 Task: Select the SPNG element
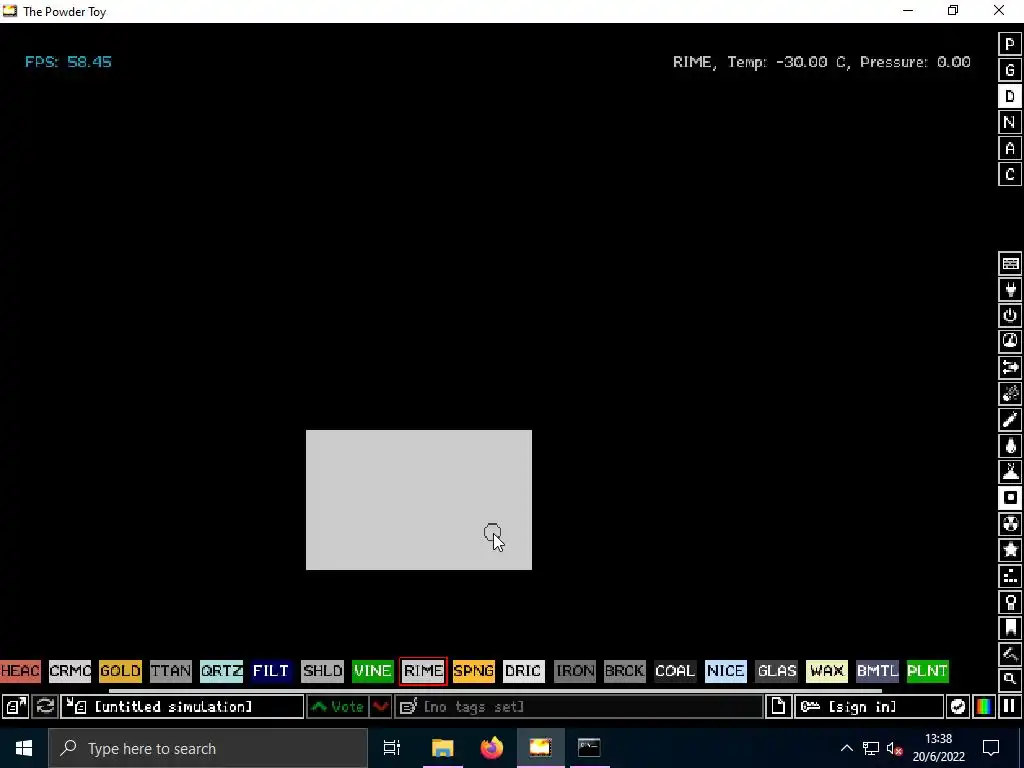pyautogui.click(x=473, y=671)
